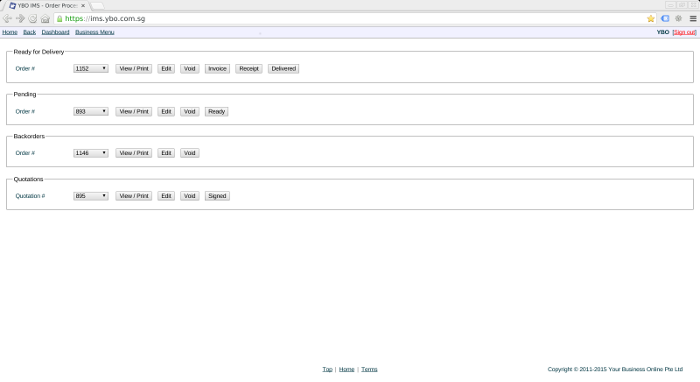Viewport: 700px width, 382px height.
Task: Click the Quotations section heading
Action: [x=29, y=179]
